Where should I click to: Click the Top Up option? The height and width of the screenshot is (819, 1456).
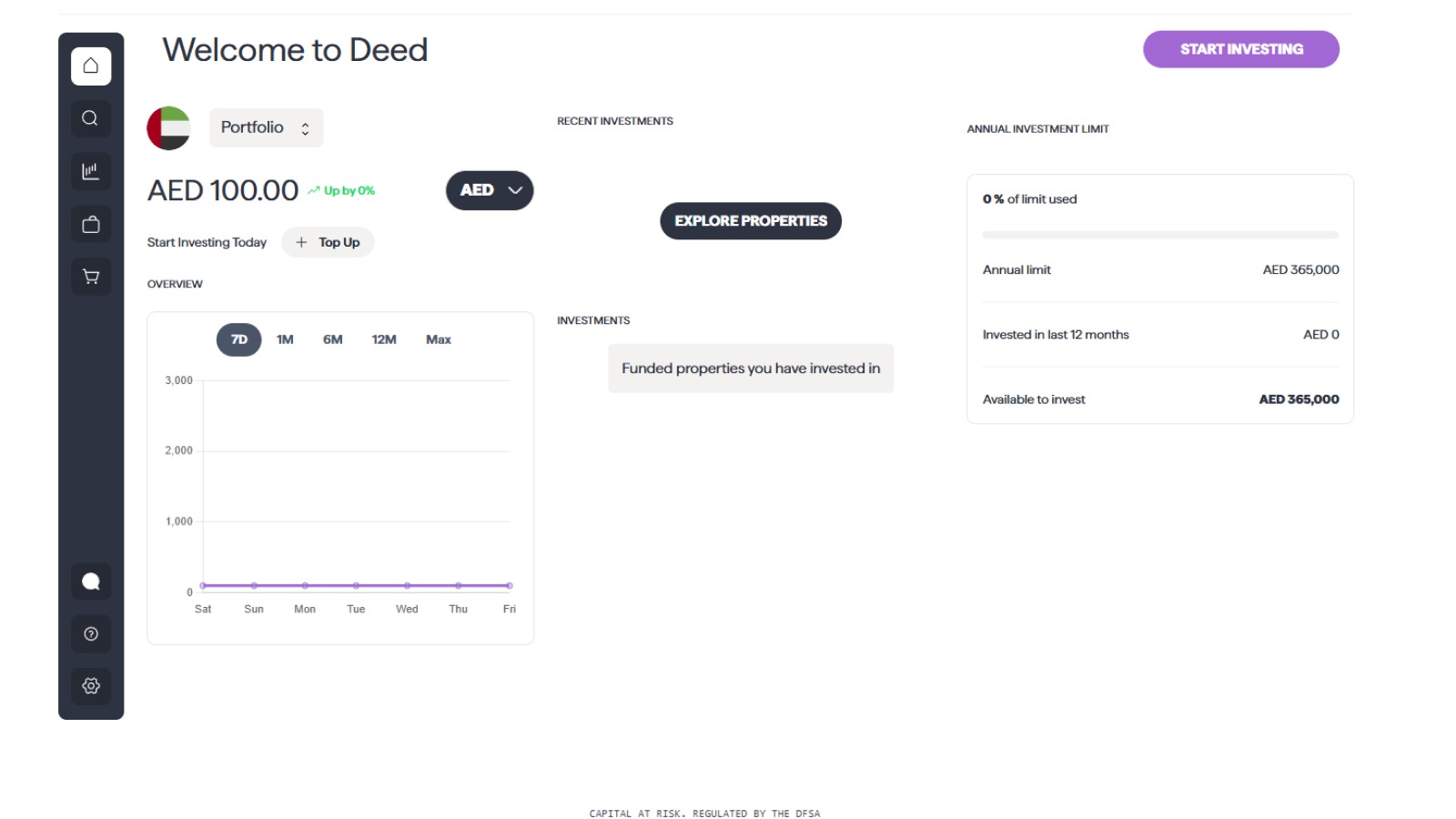328,241
